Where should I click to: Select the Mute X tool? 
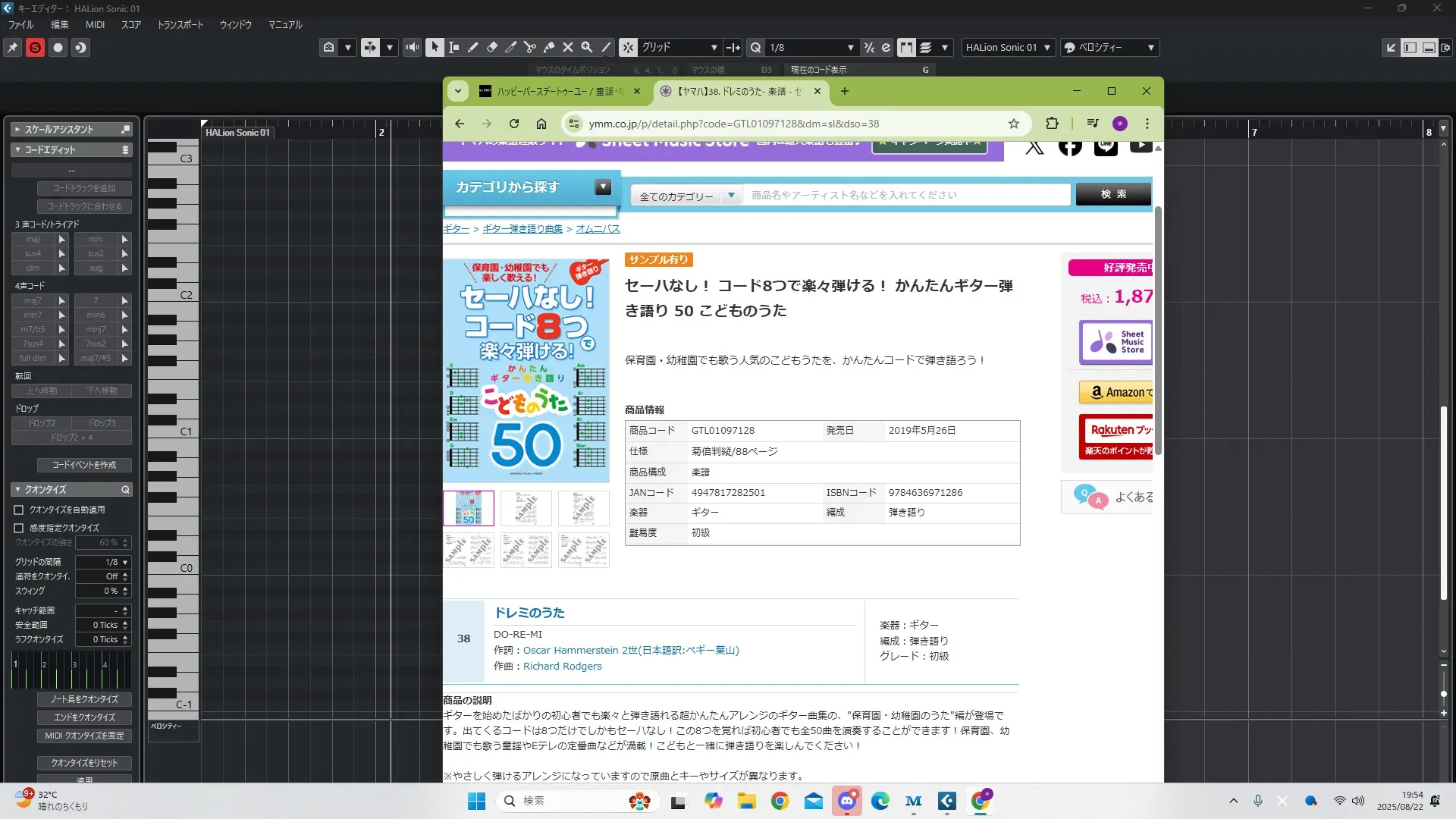pos(567,47)
